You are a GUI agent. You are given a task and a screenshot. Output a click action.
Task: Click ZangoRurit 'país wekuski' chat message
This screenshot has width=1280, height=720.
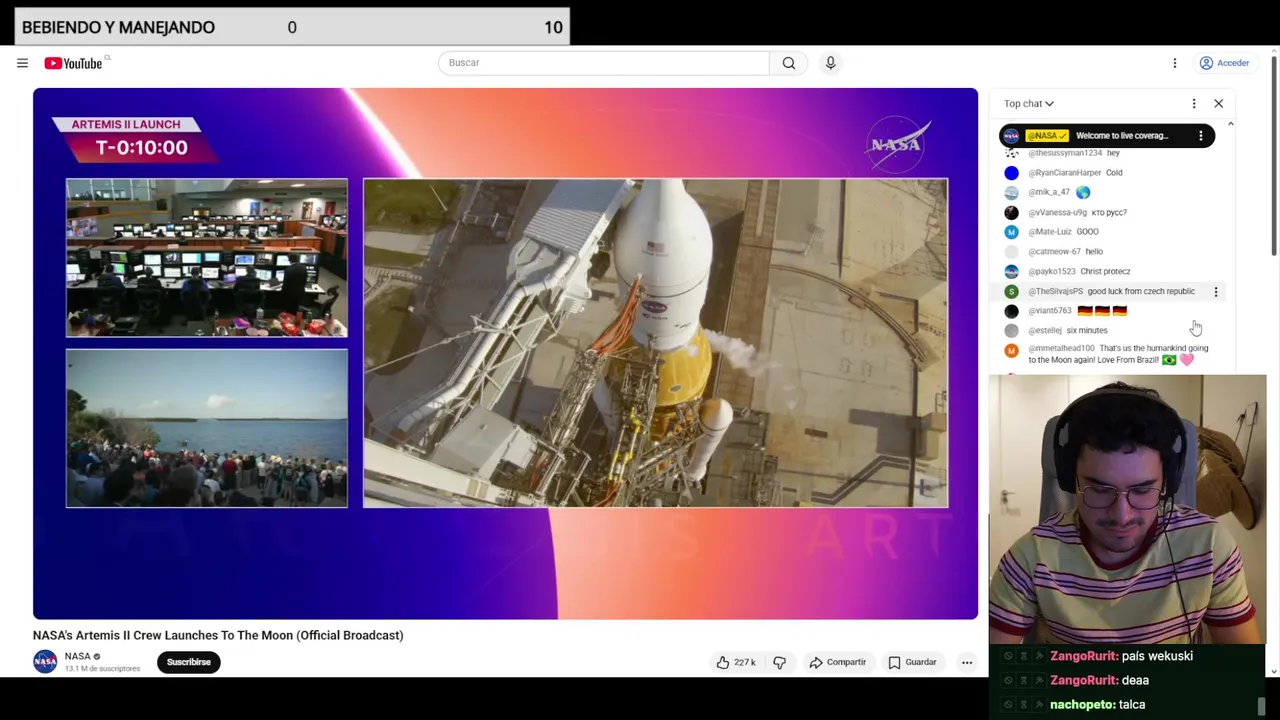pos(1121,656)
